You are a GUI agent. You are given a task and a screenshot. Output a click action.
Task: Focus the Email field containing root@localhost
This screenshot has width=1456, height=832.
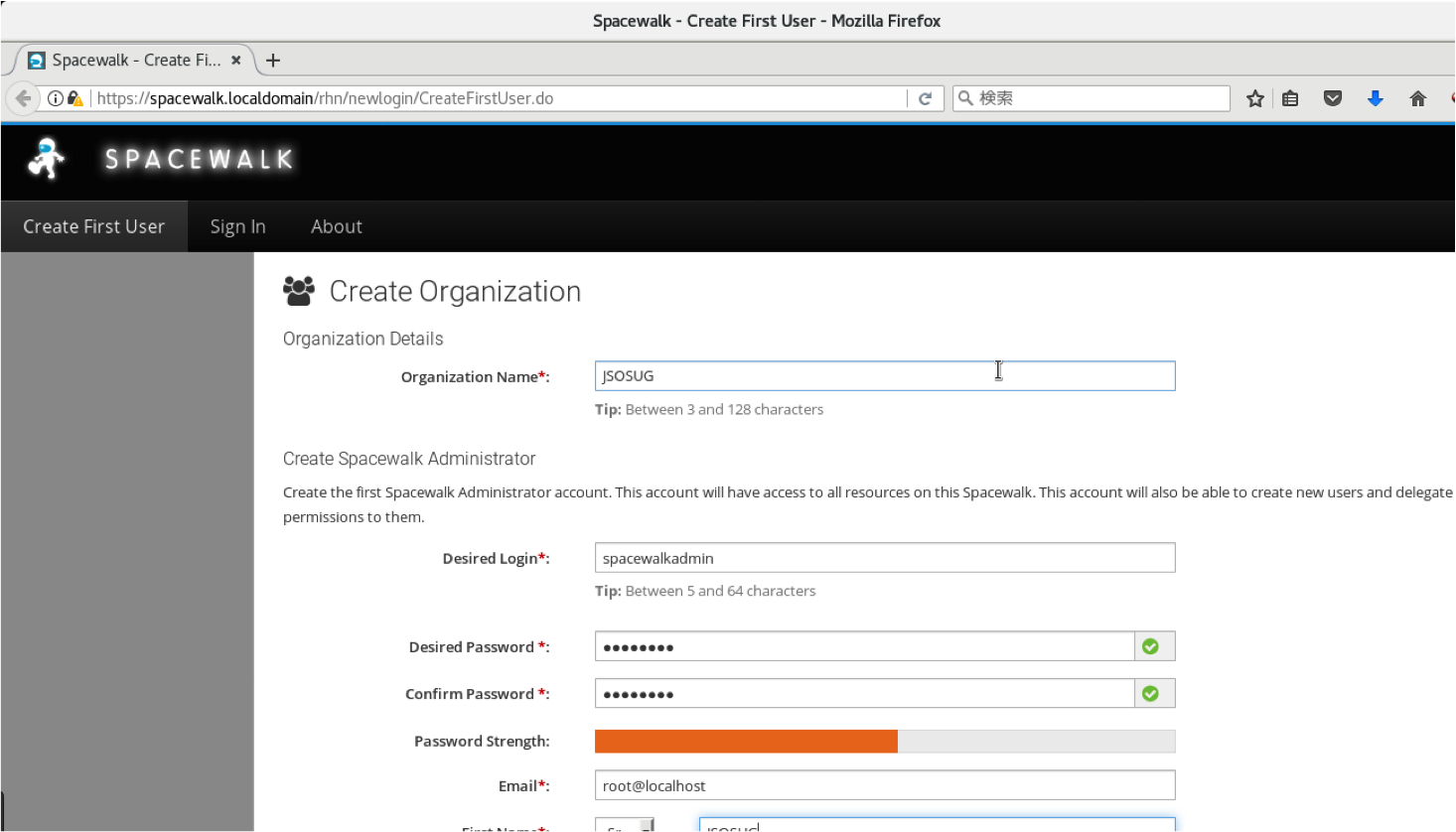tap(885, 785)
